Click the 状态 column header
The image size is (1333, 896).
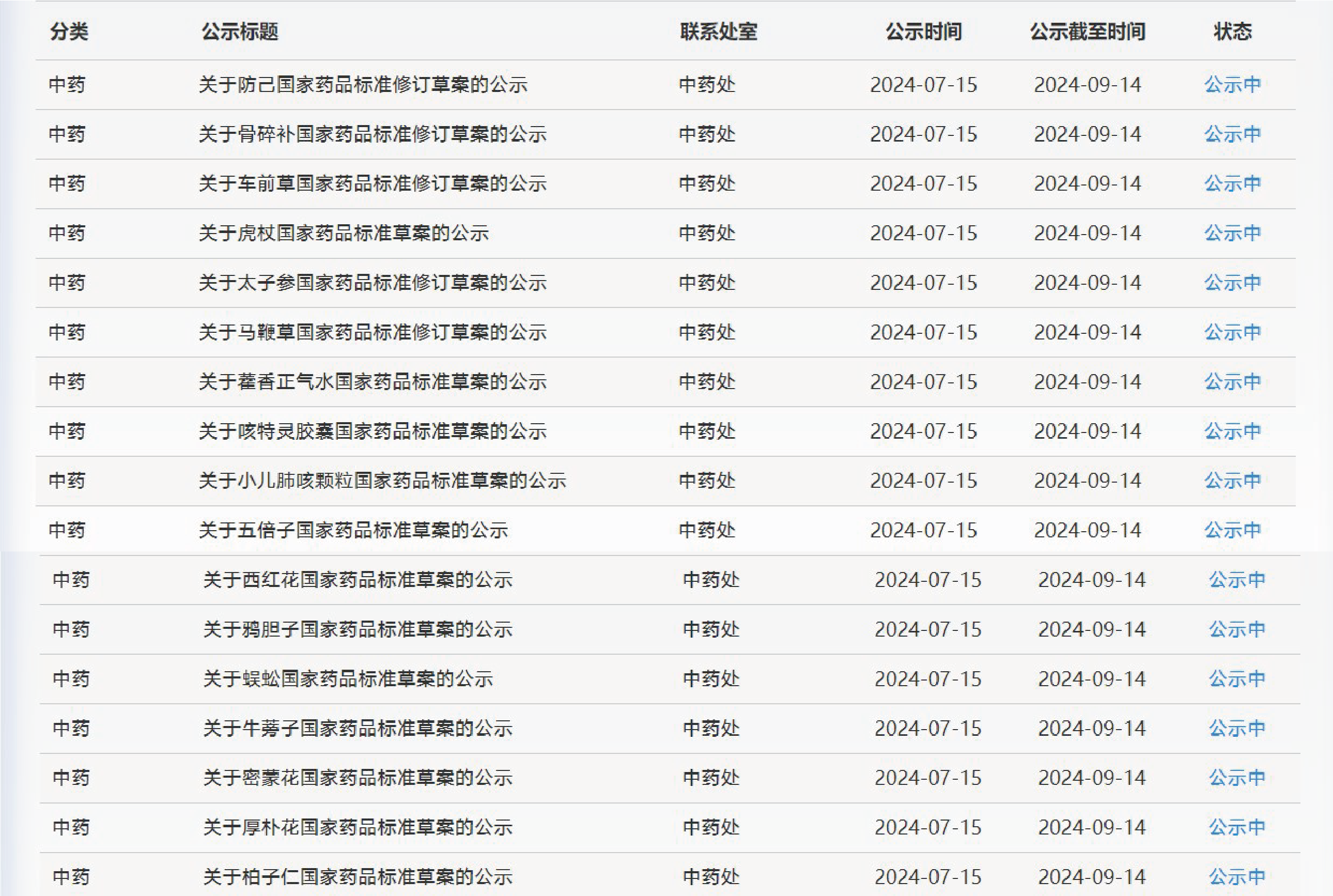1232,32
